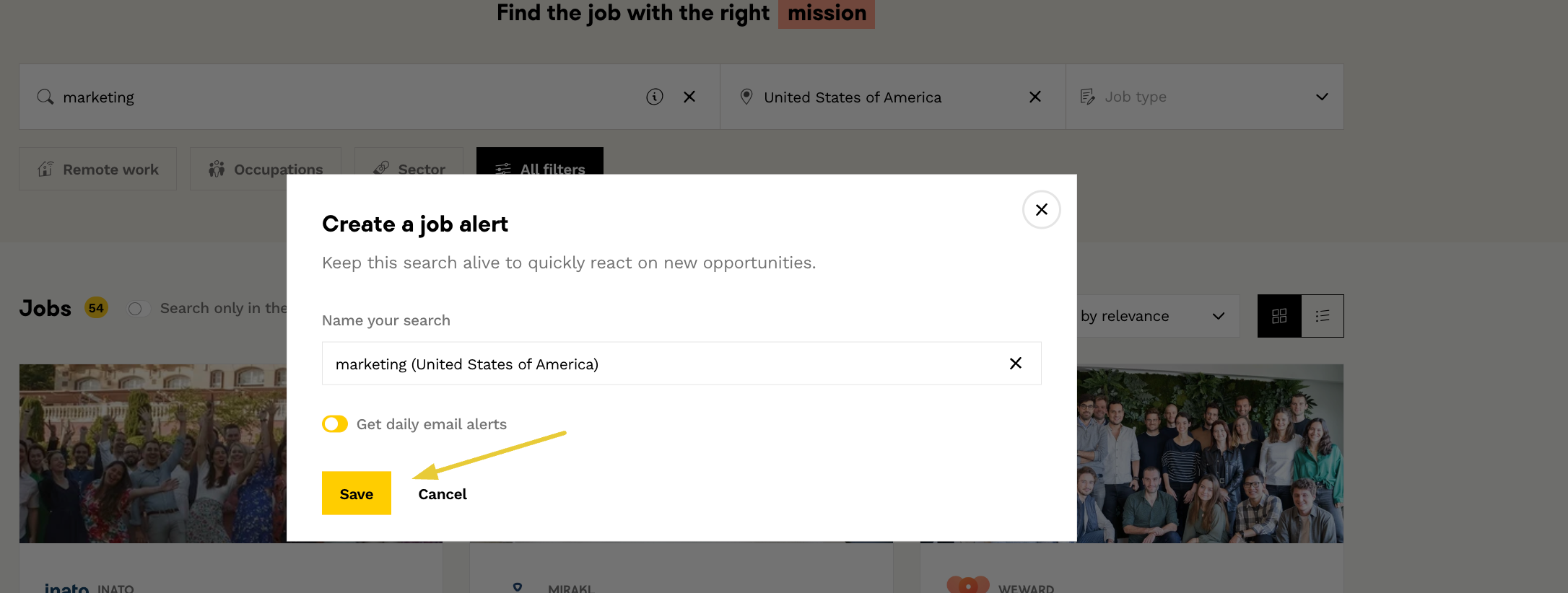Open the Occupations filter
Image resolution: width=1568 pixels, height=593 pixels.
pos(266,170)
